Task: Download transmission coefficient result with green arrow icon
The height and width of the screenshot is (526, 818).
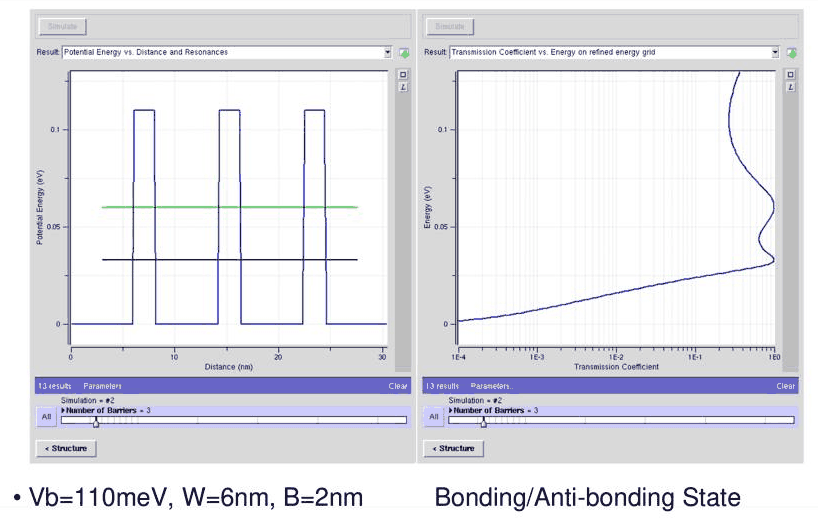Action: coord(791,53)
